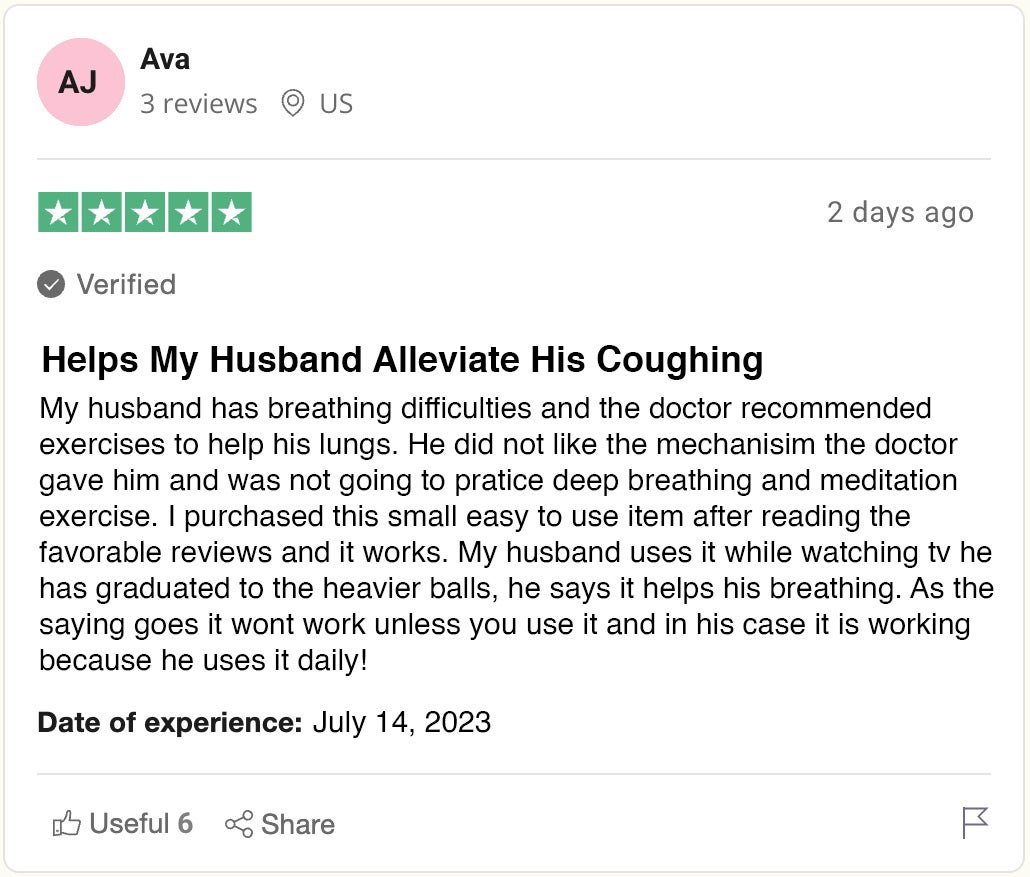View Ava's 3 reviews link

coord(198,104)
